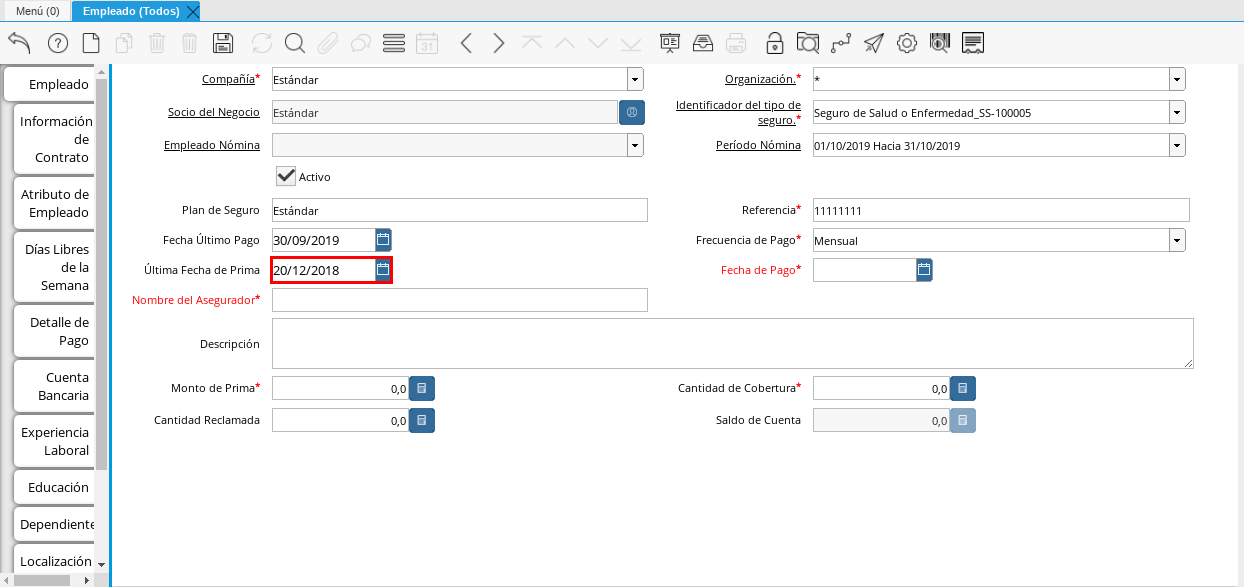The height and width of the screenshot is (587, 1244).
Task: Open calendar picker for Fecha de Pago
Action: [924, 269]
